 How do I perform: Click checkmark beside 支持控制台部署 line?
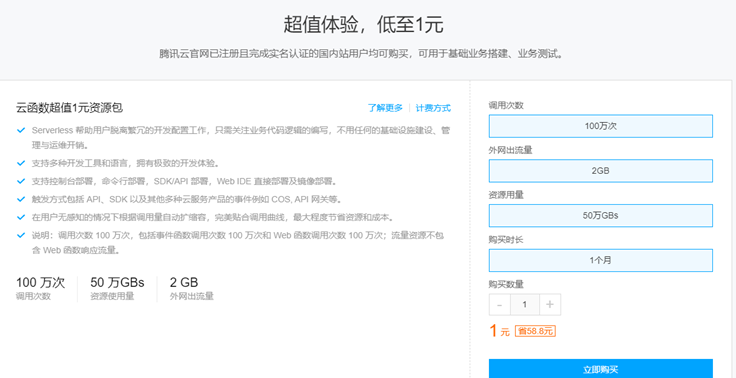click(21, 181)
